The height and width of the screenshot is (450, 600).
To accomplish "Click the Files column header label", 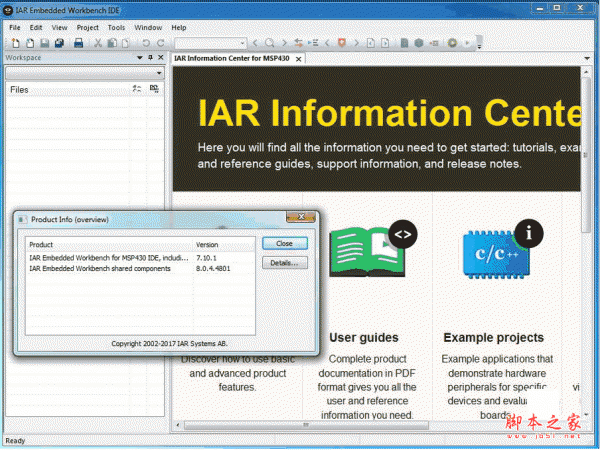I will tap(20, 90).
